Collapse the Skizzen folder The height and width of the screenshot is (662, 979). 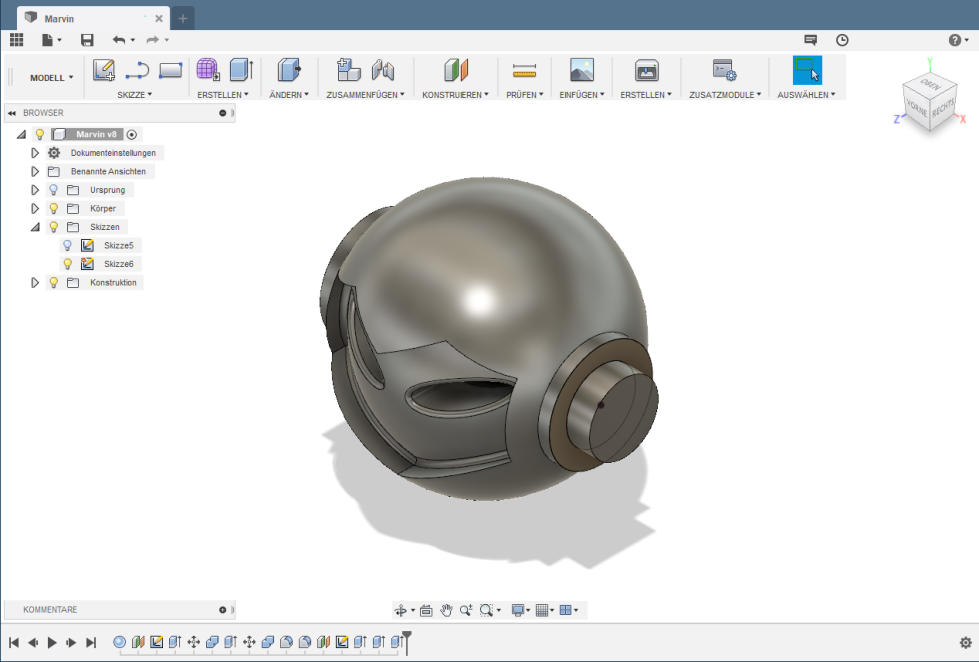click(35, 227)
